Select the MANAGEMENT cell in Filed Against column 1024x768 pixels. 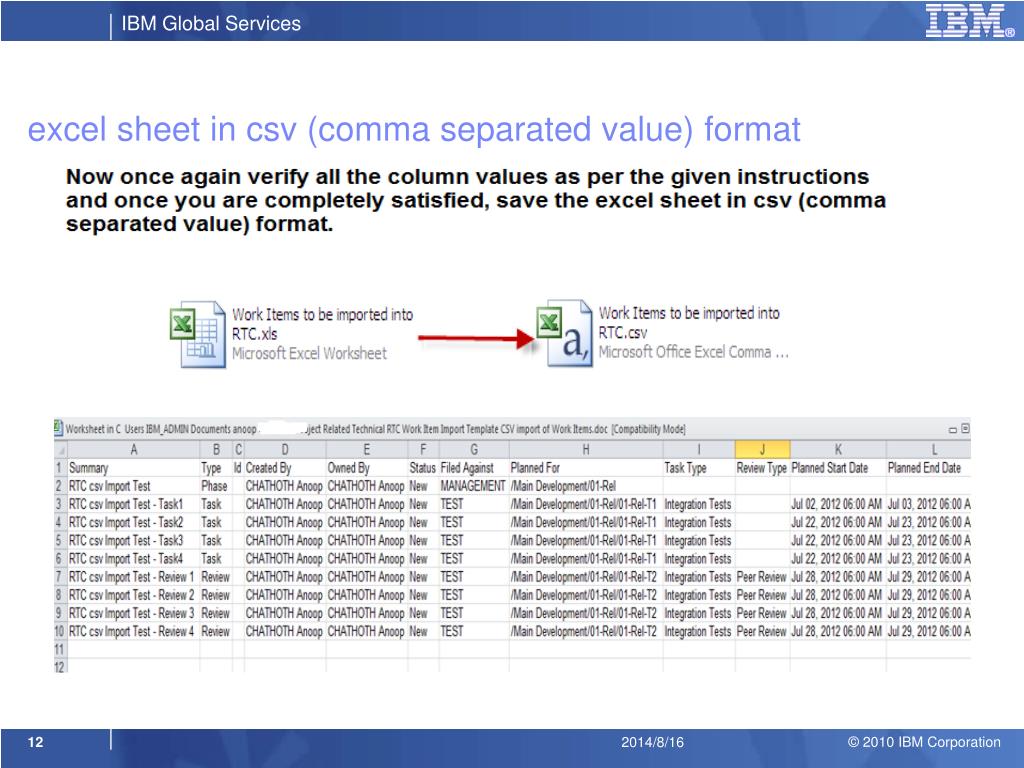472,486
